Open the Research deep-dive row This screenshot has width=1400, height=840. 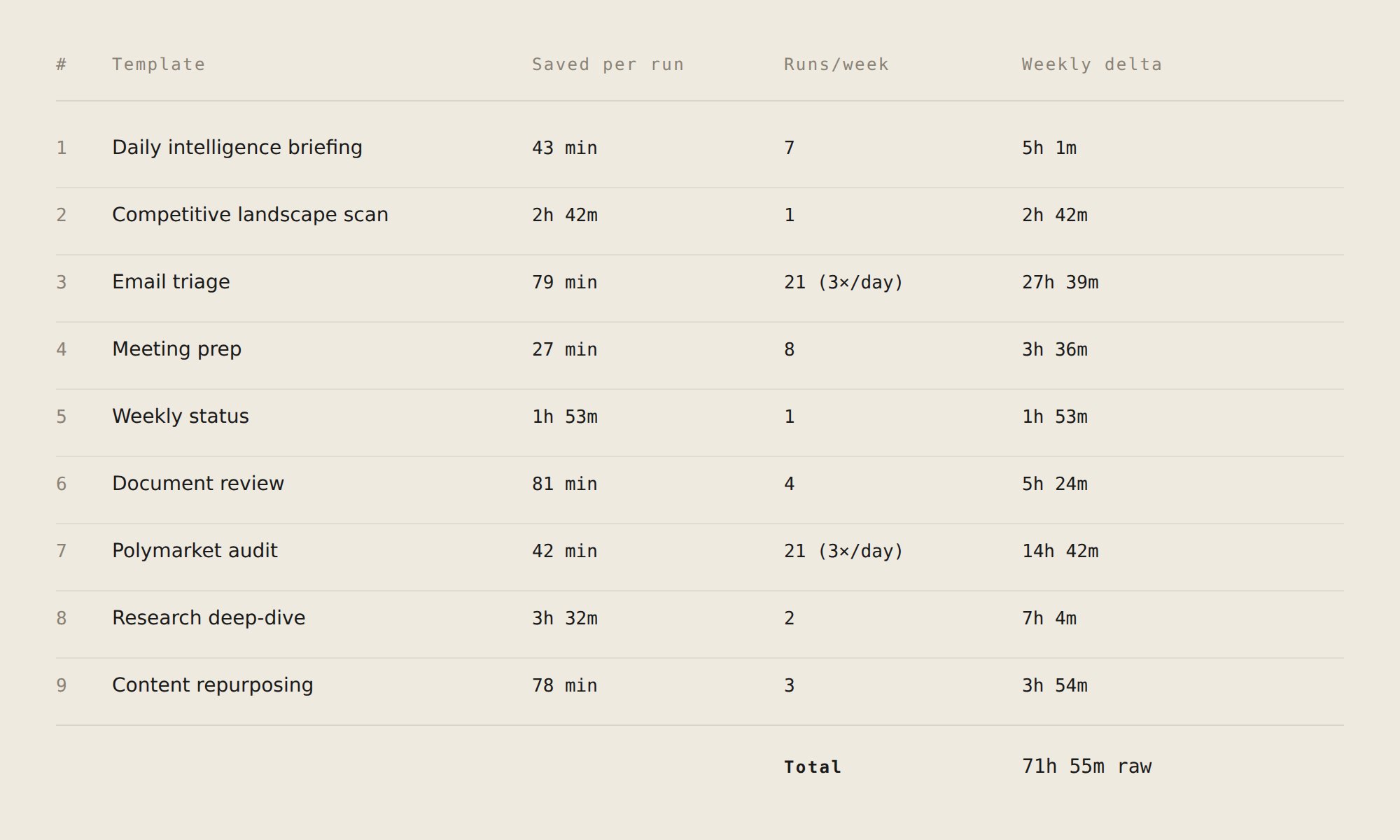700,618
